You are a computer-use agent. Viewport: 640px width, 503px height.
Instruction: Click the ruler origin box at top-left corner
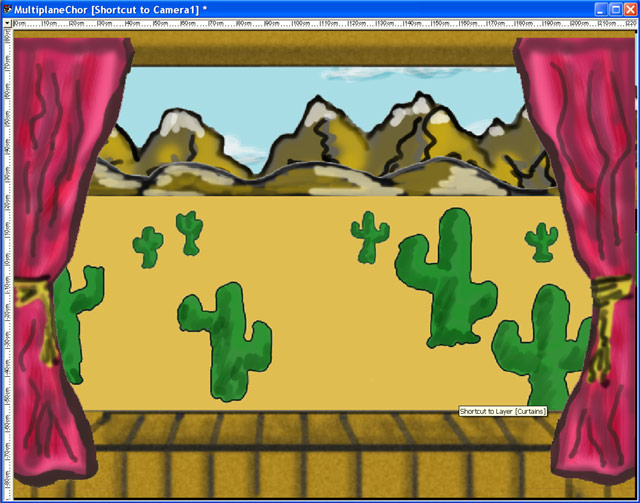[6, 24]
